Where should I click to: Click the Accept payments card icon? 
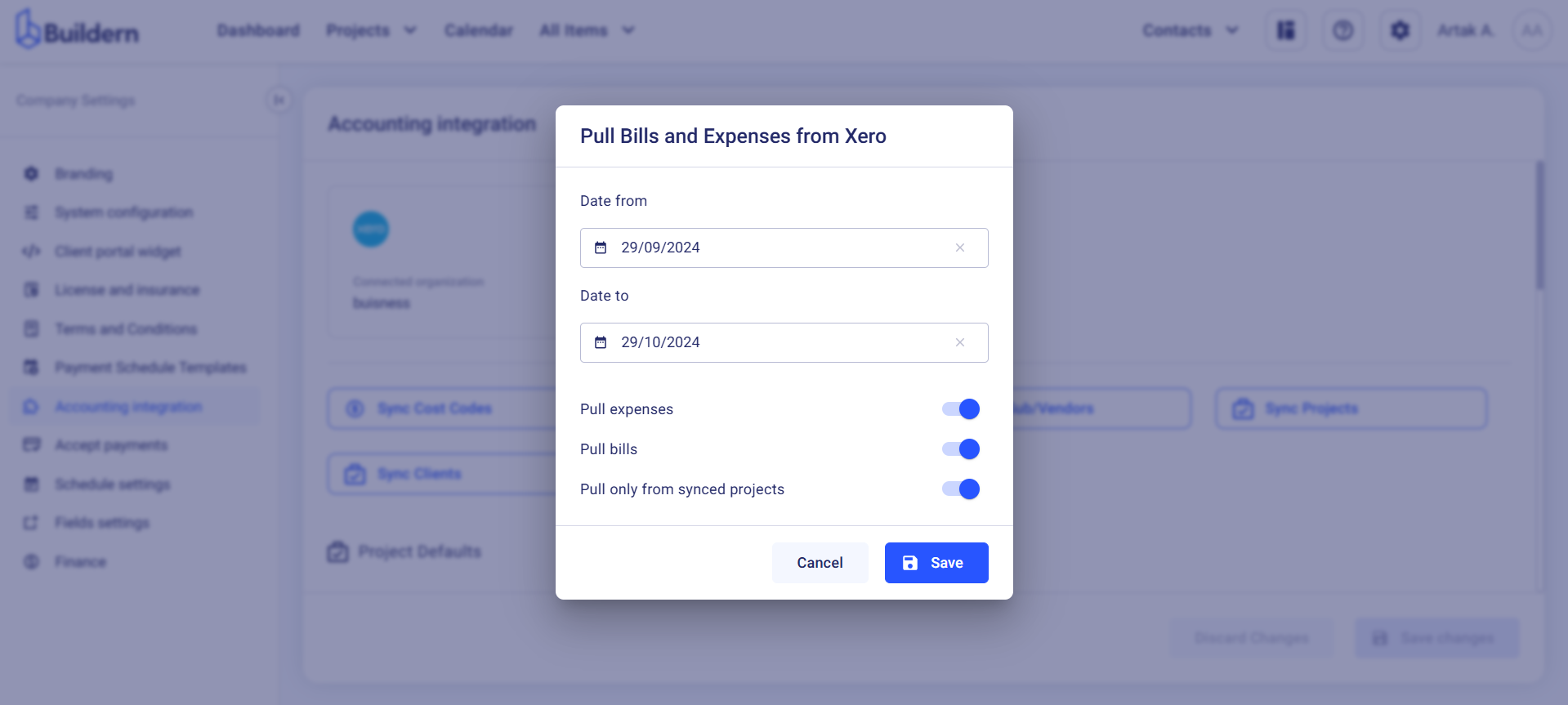(x=31, y=445)
